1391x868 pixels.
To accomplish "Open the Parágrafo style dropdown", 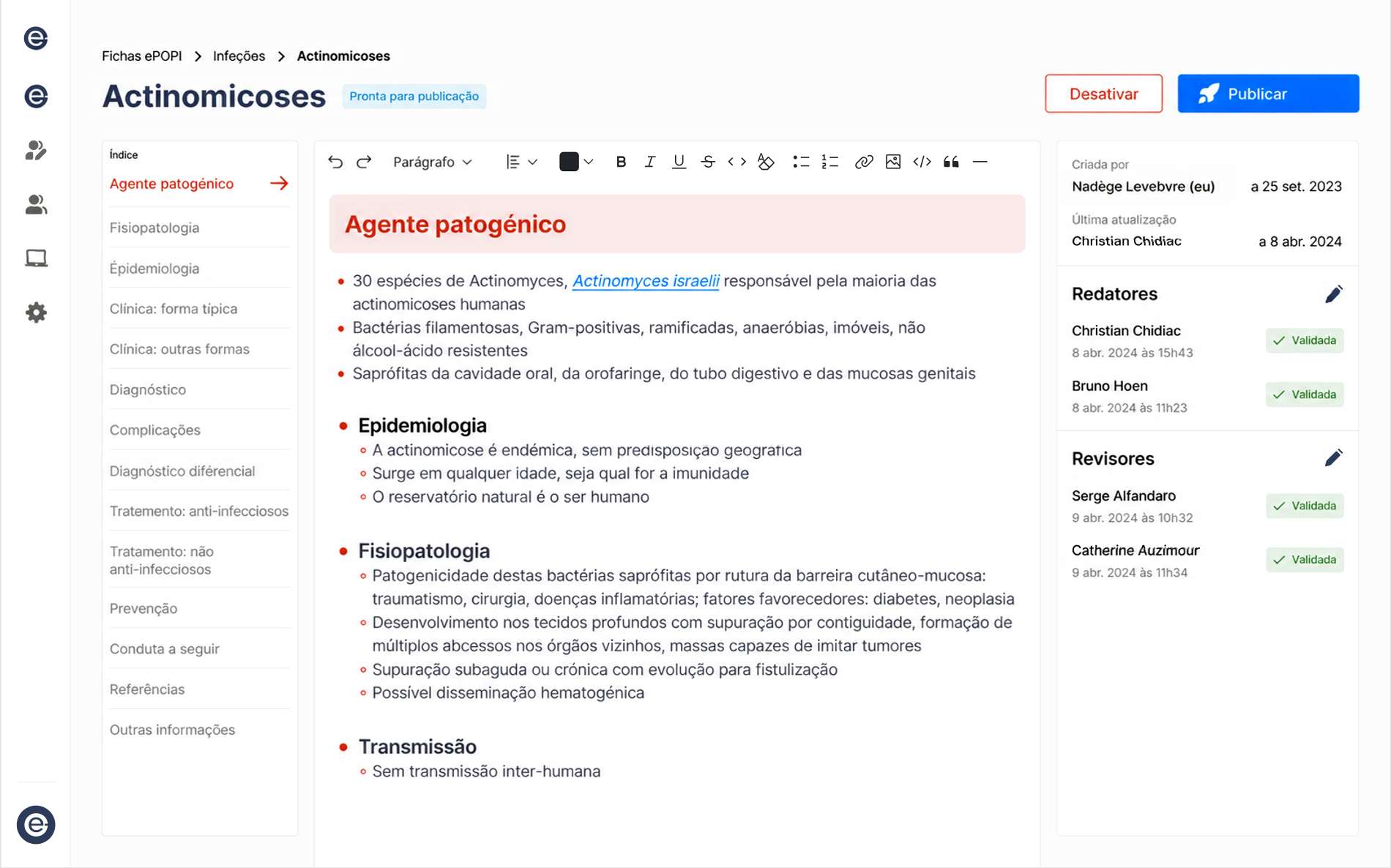I will click(x=432, y=162).
